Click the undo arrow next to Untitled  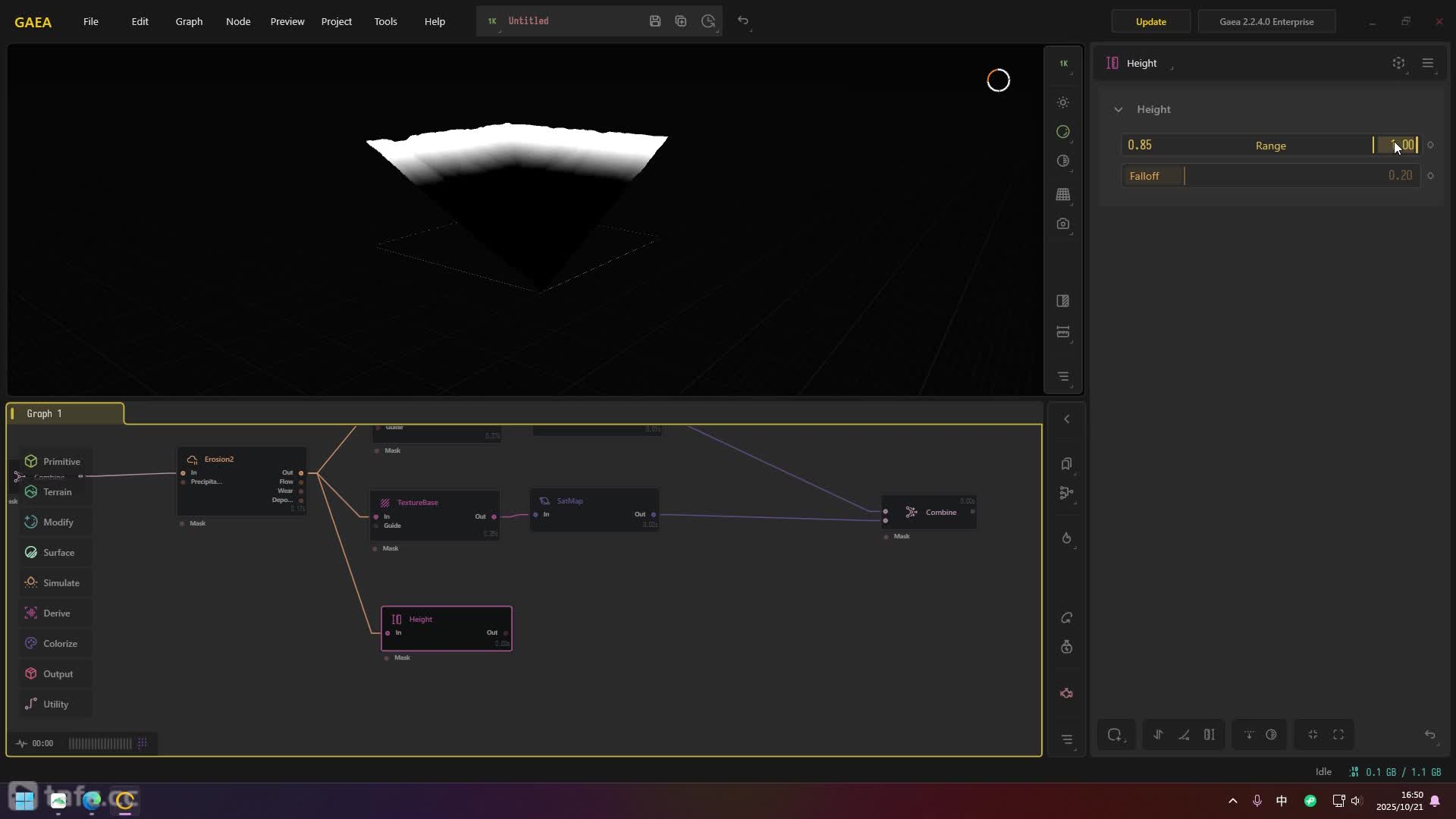coord(743,21)
